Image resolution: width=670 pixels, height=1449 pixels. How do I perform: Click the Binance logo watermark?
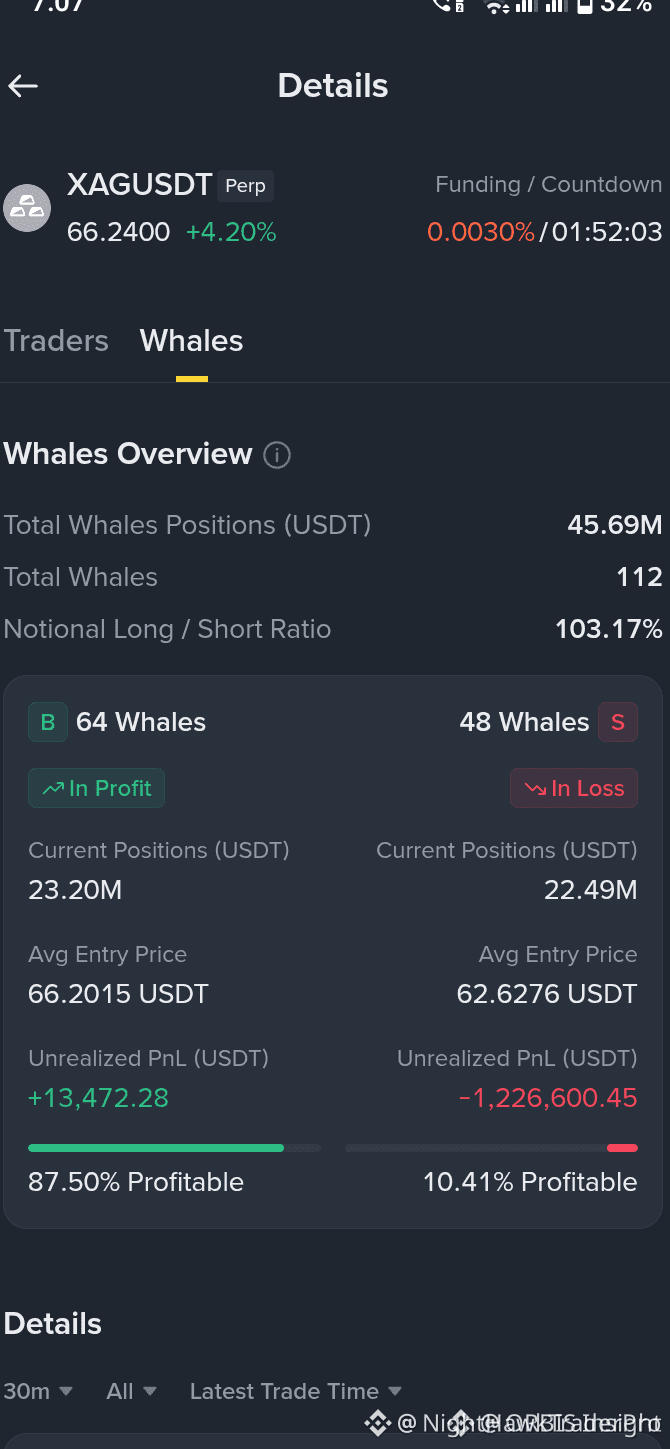click(x=376, y=1422)
